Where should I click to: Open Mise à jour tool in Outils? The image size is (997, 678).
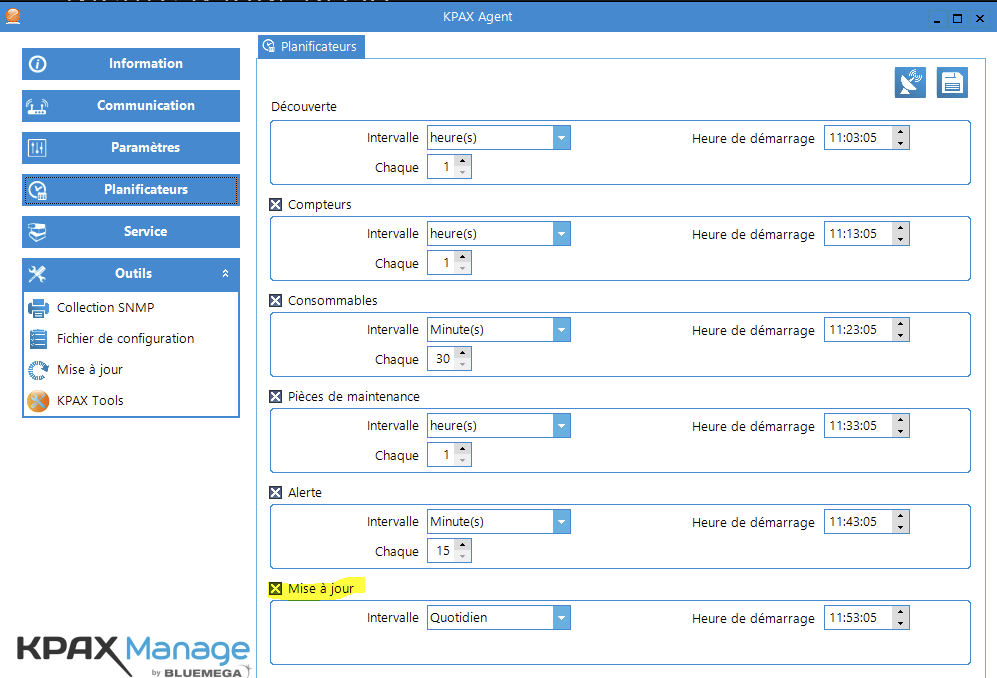(75, 370)
